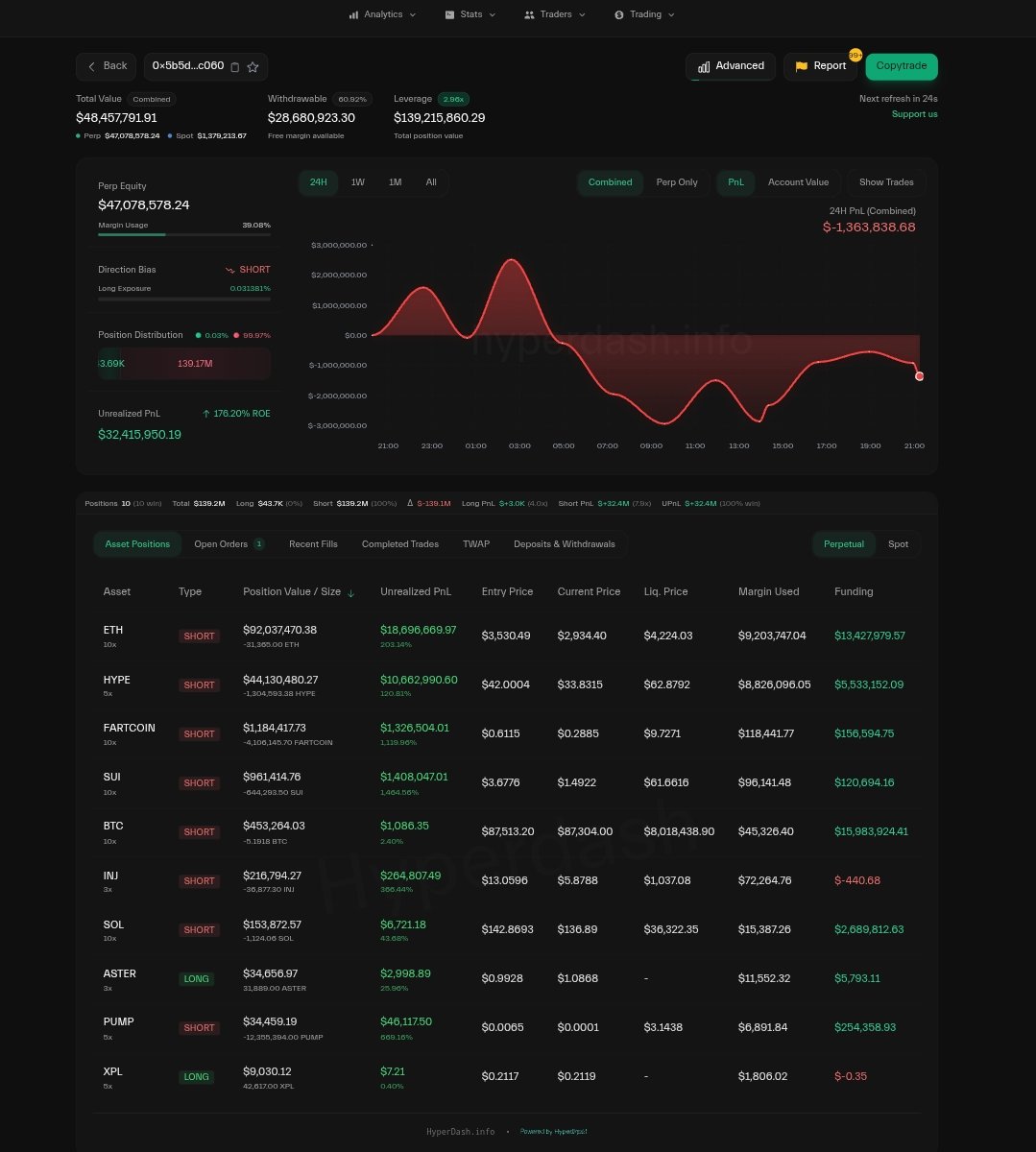Click the flag icon on Report

pos(802,67)
